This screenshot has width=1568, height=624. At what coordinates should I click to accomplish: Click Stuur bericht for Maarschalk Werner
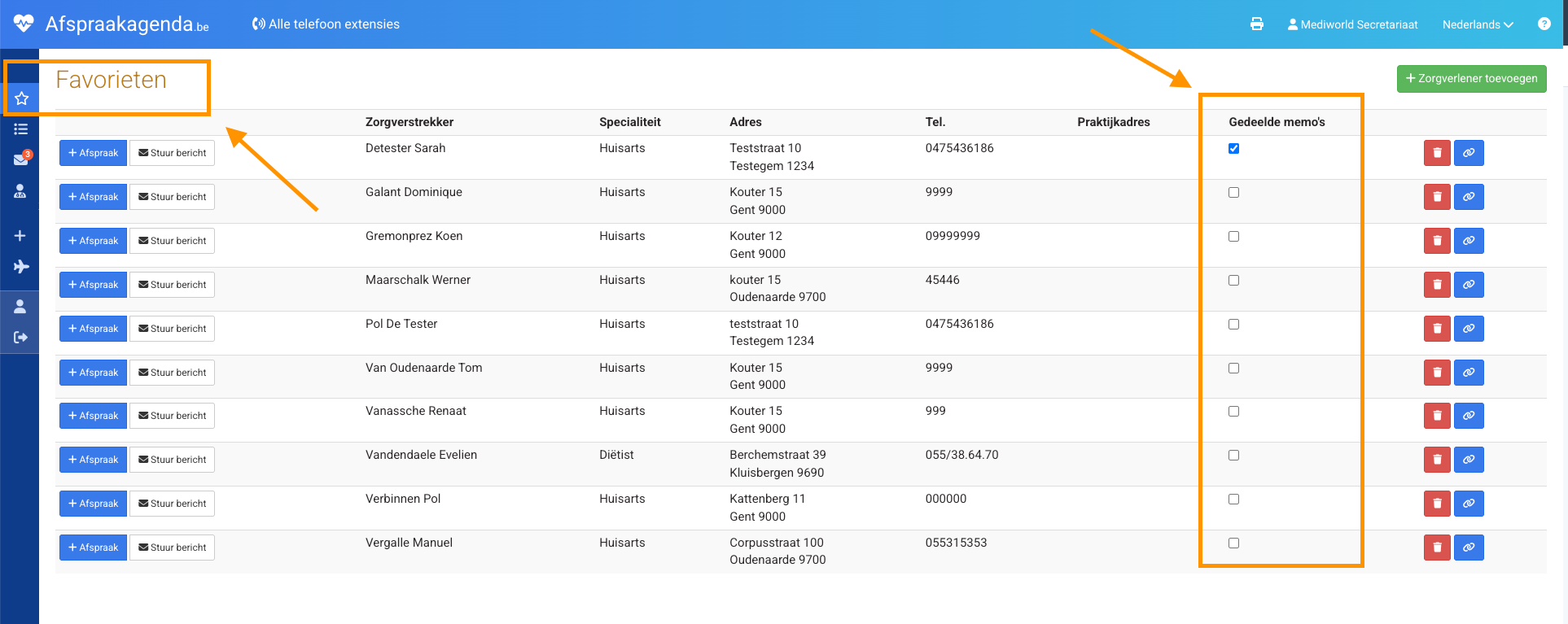pyautogui.click(x=172, y=285)
